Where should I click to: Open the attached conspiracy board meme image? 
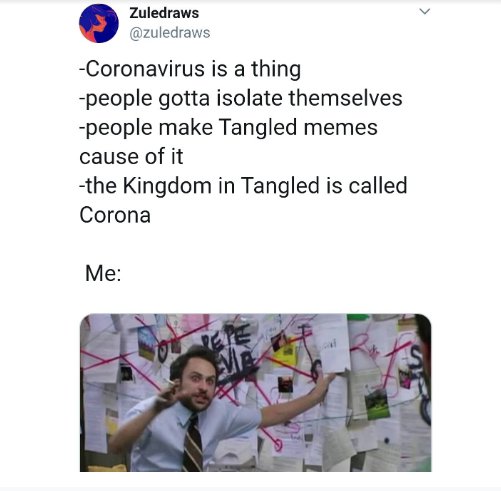click(256, 393)
